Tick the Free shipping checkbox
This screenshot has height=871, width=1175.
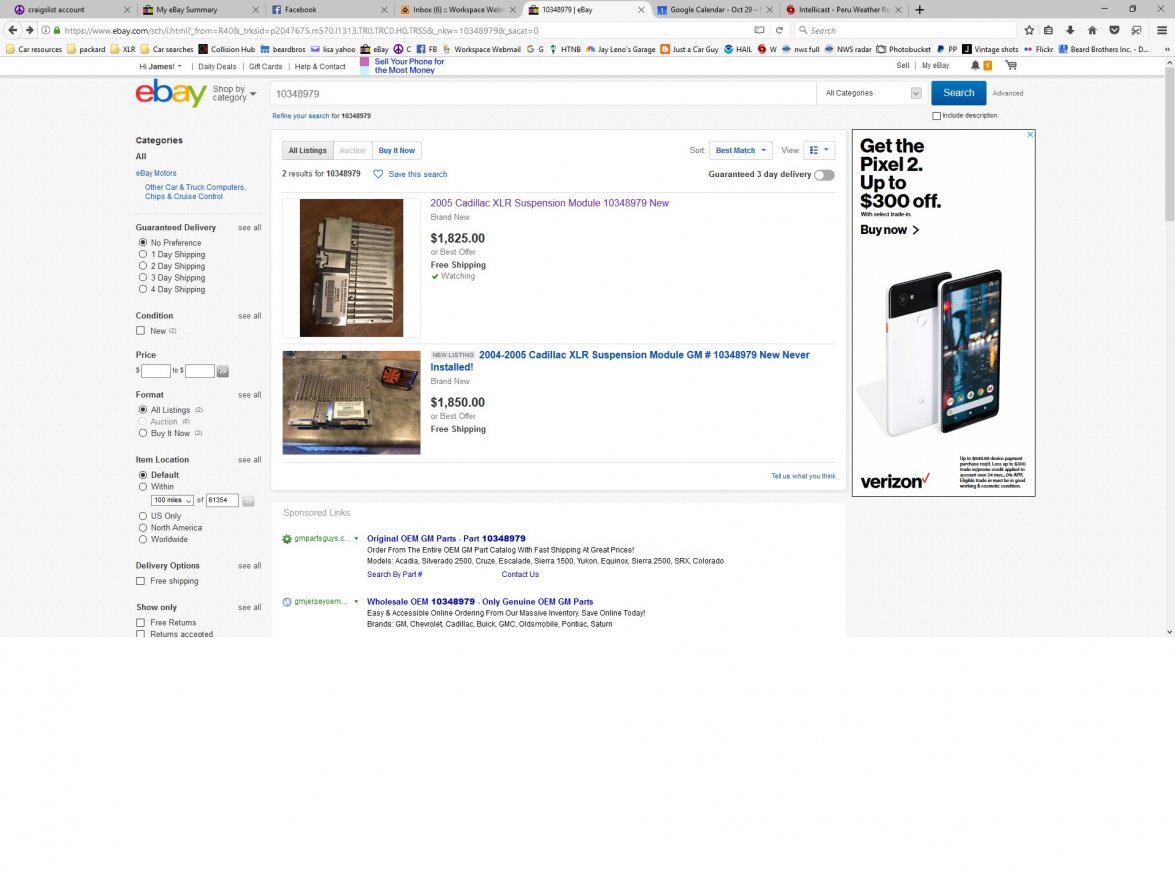(140, 581)
